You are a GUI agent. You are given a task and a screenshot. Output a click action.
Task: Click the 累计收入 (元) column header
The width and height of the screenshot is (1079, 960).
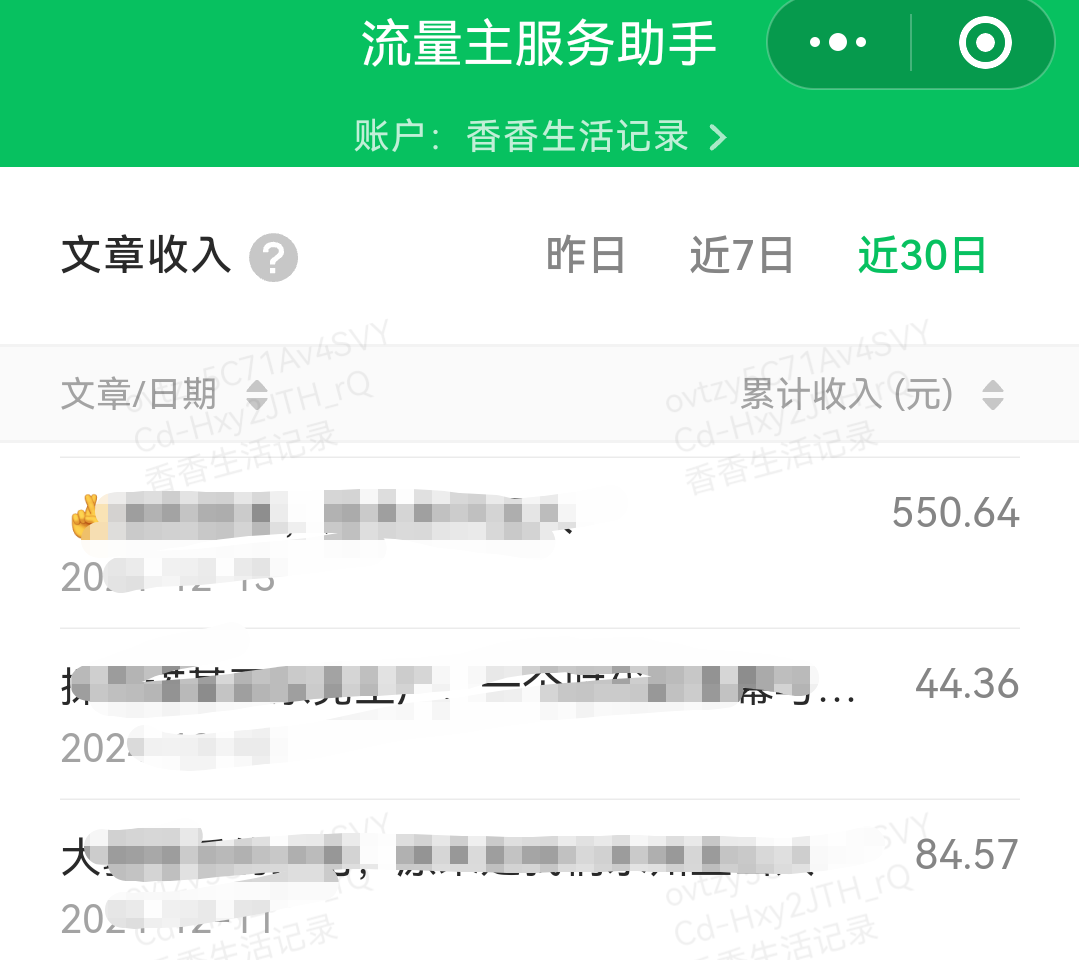tap(847, 394)
